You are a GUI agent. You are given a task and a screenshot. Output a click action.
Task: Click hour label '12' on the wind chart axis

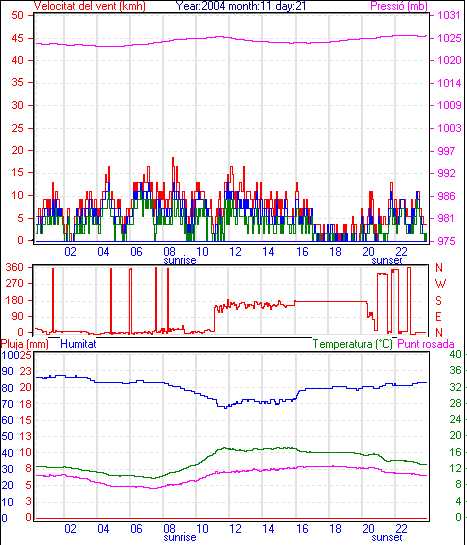tap(235, 251)
